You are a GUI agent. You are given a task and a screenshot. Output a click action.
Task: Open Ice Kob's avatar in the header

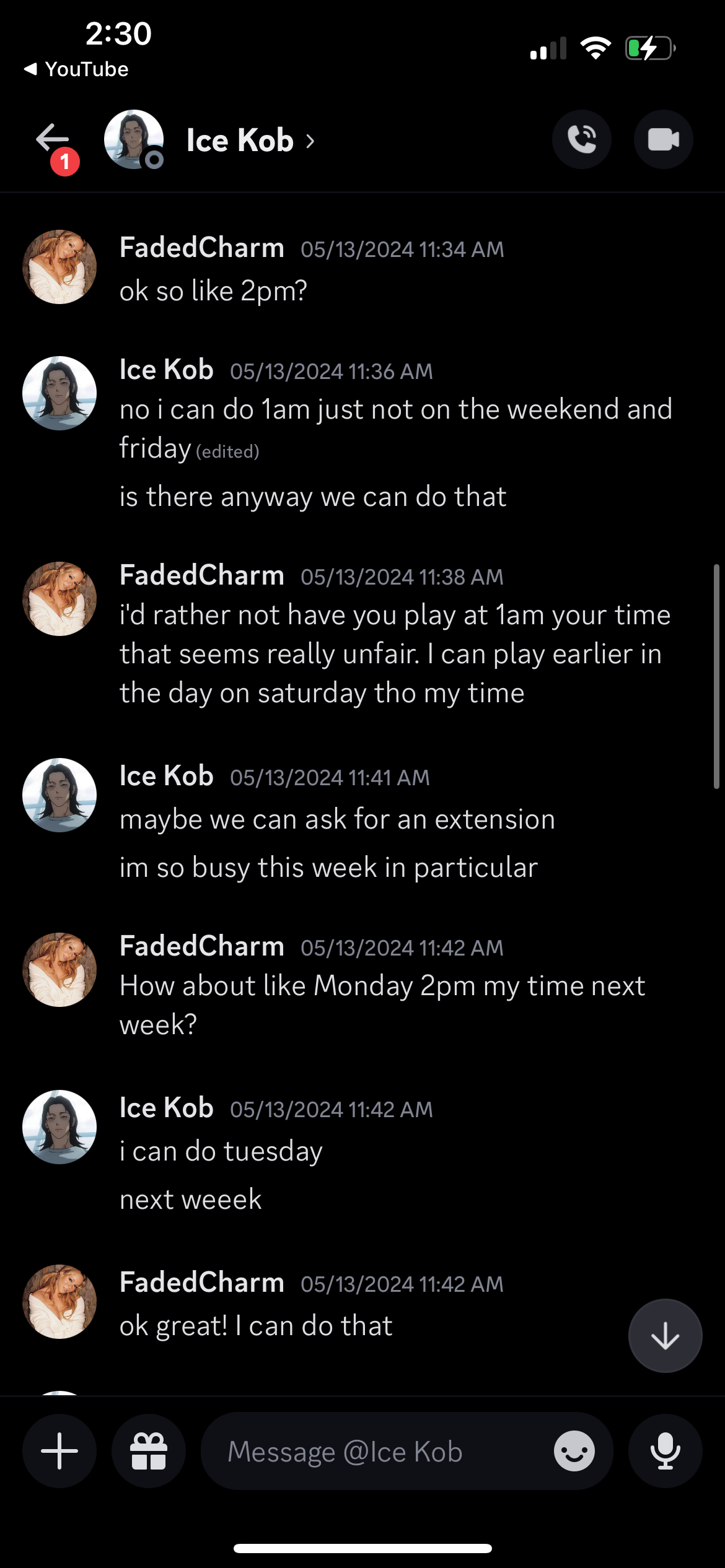134,139
